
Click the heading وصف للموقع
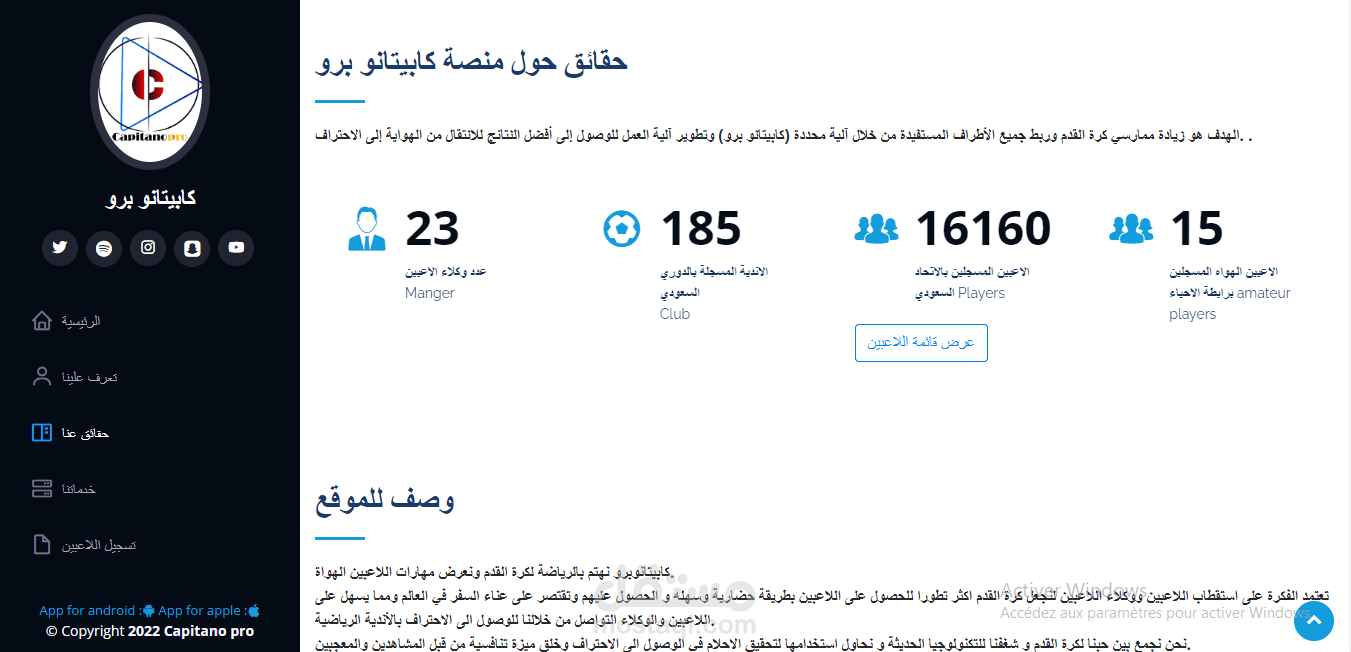click(385, 499)
